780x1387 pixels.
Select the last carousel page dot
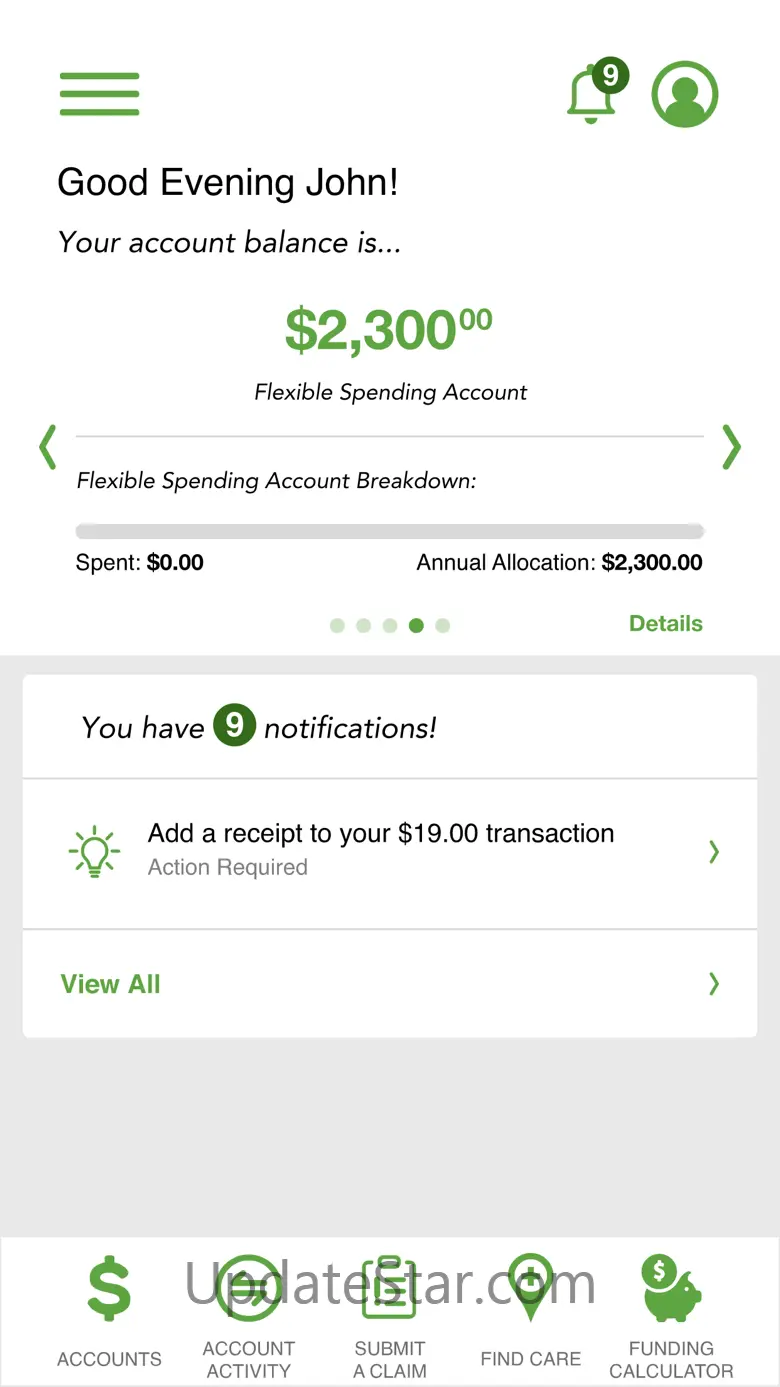443,625
